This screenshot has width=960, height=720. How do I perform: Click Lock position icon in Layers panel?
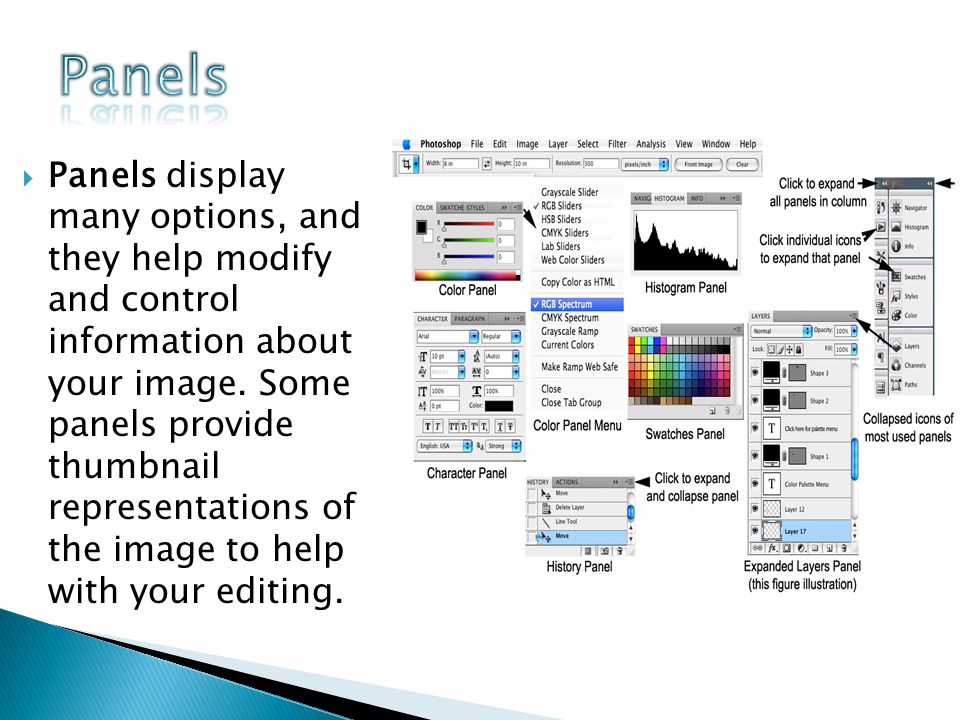pos(790,350)
